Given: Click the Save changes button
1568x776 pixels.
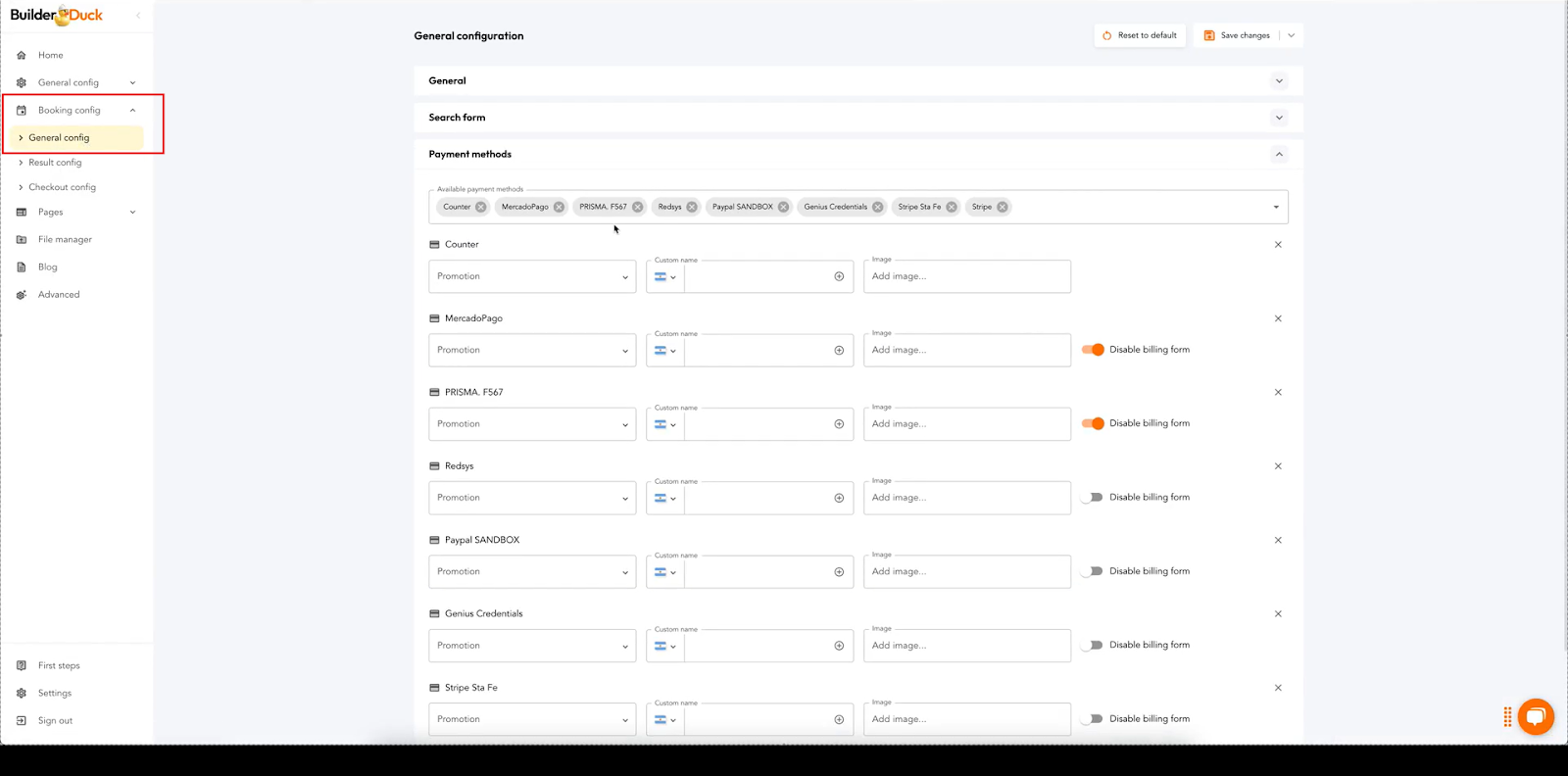Looking at the screenshot, I should click(1237, 35).
